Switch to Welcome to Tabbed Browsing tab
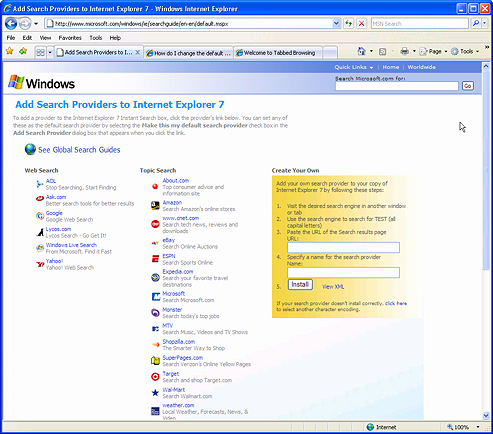Image resolution: width=493 pixels, height=434 pixels. click(x=278, y=53)
